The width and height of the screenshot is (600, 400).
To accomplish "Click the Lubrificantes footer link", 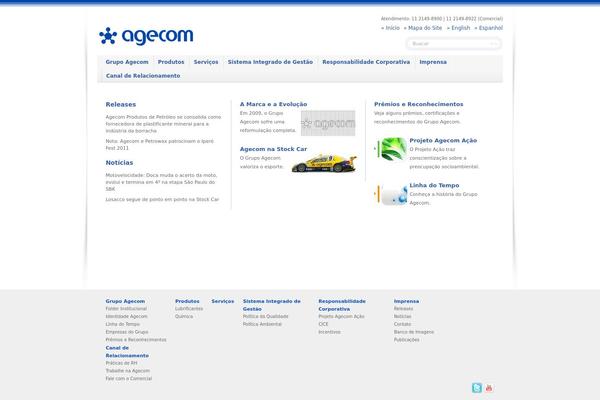I will pos(189,309).
